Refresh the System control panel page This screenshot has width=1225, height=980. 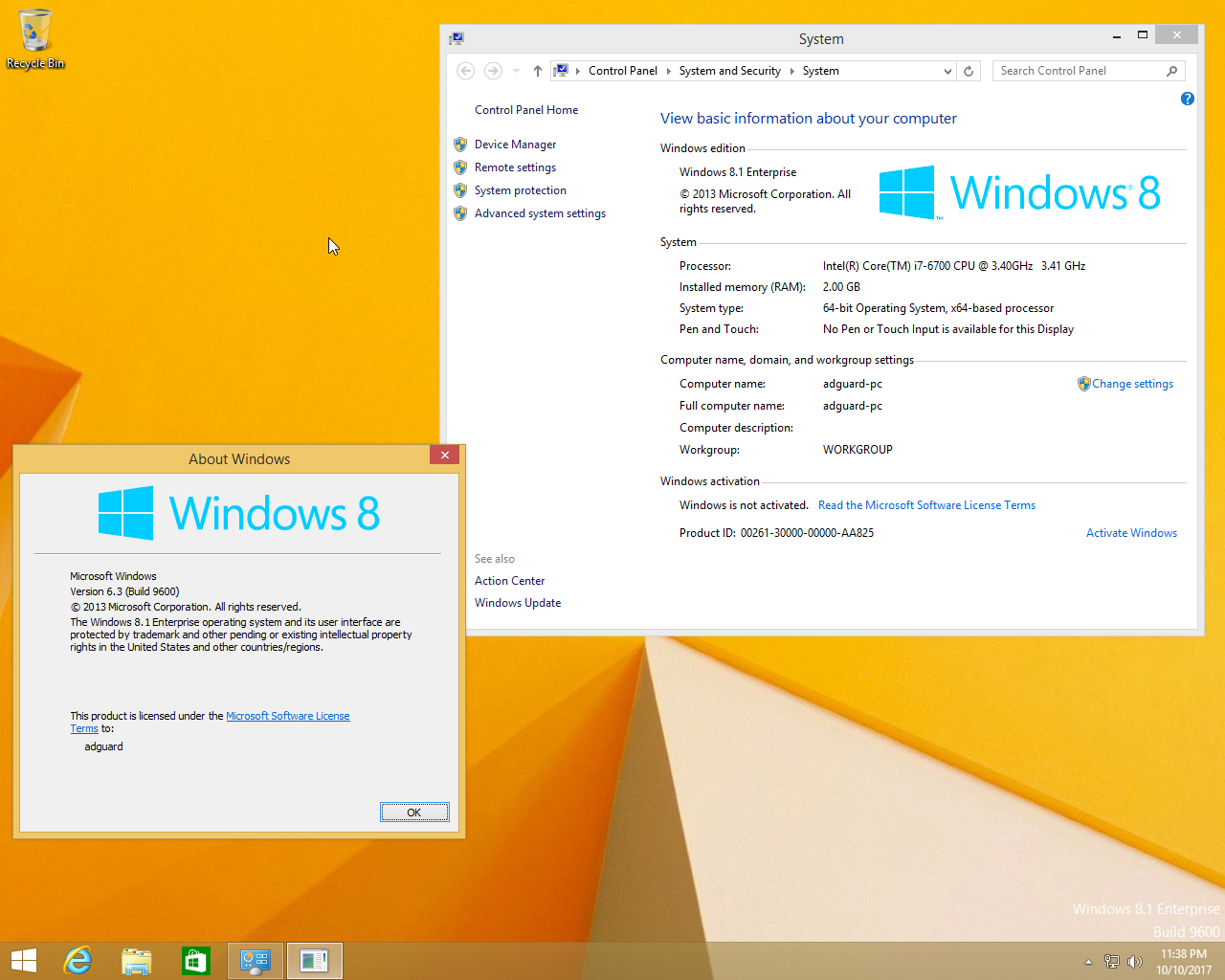pyautogui.click(x=969, y=71)
